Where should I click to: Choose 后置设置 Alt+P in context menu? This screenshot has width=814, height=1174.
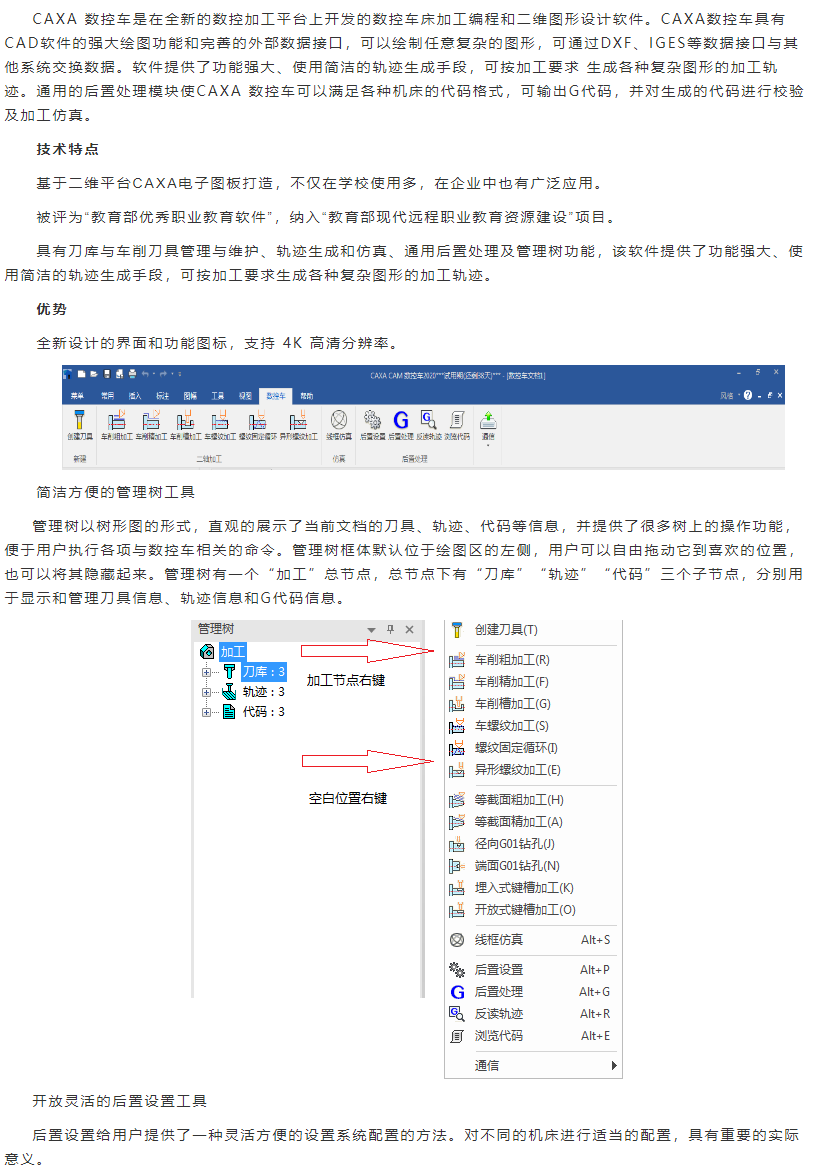pos(533,970)
